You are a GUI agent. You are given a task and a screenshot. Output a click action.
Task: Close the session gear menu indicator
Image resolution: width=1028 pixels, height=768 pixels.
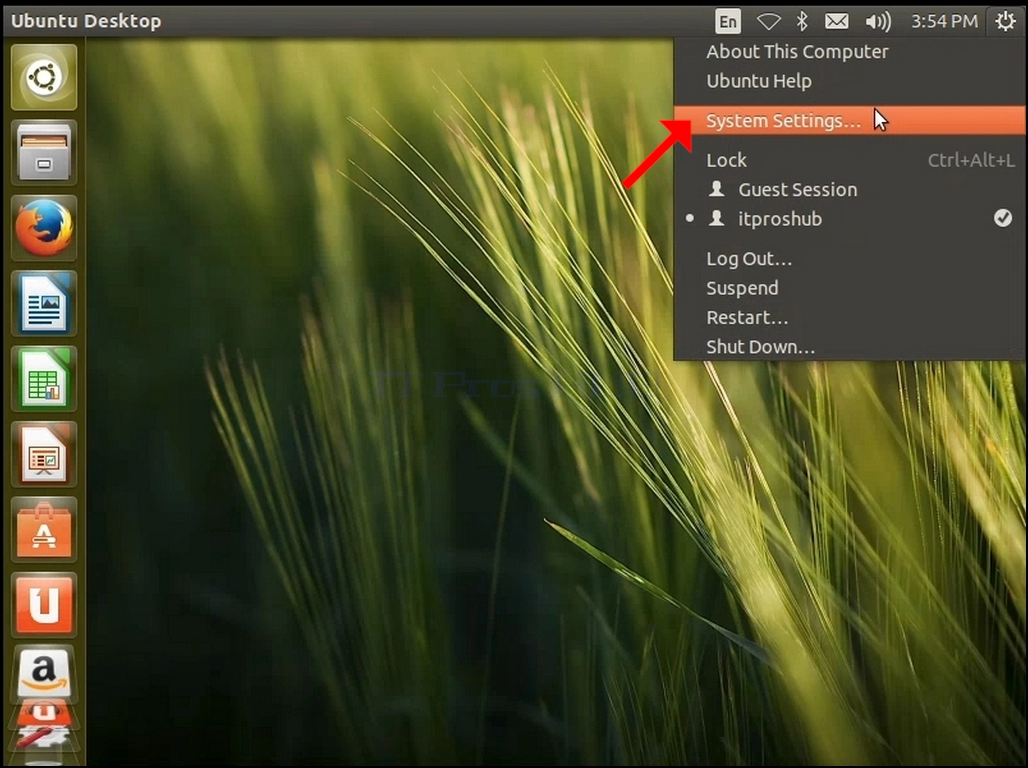click(x=1005, y=22)
